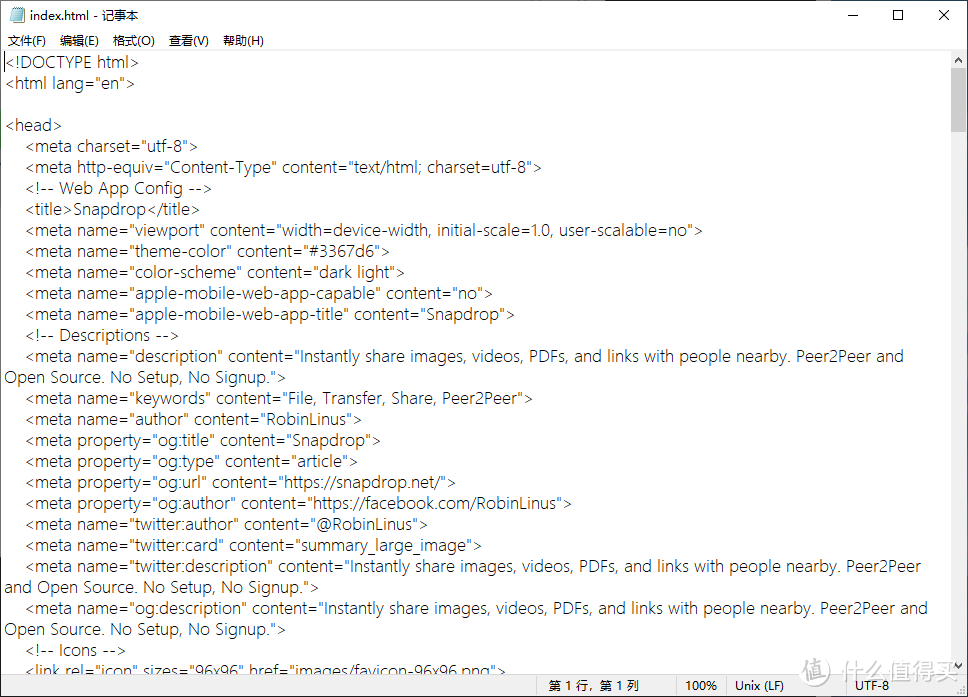Click the <head> tag line
The width and height of the screenshot is (968, 697).
pyautogui.click(x=33, y=125)
